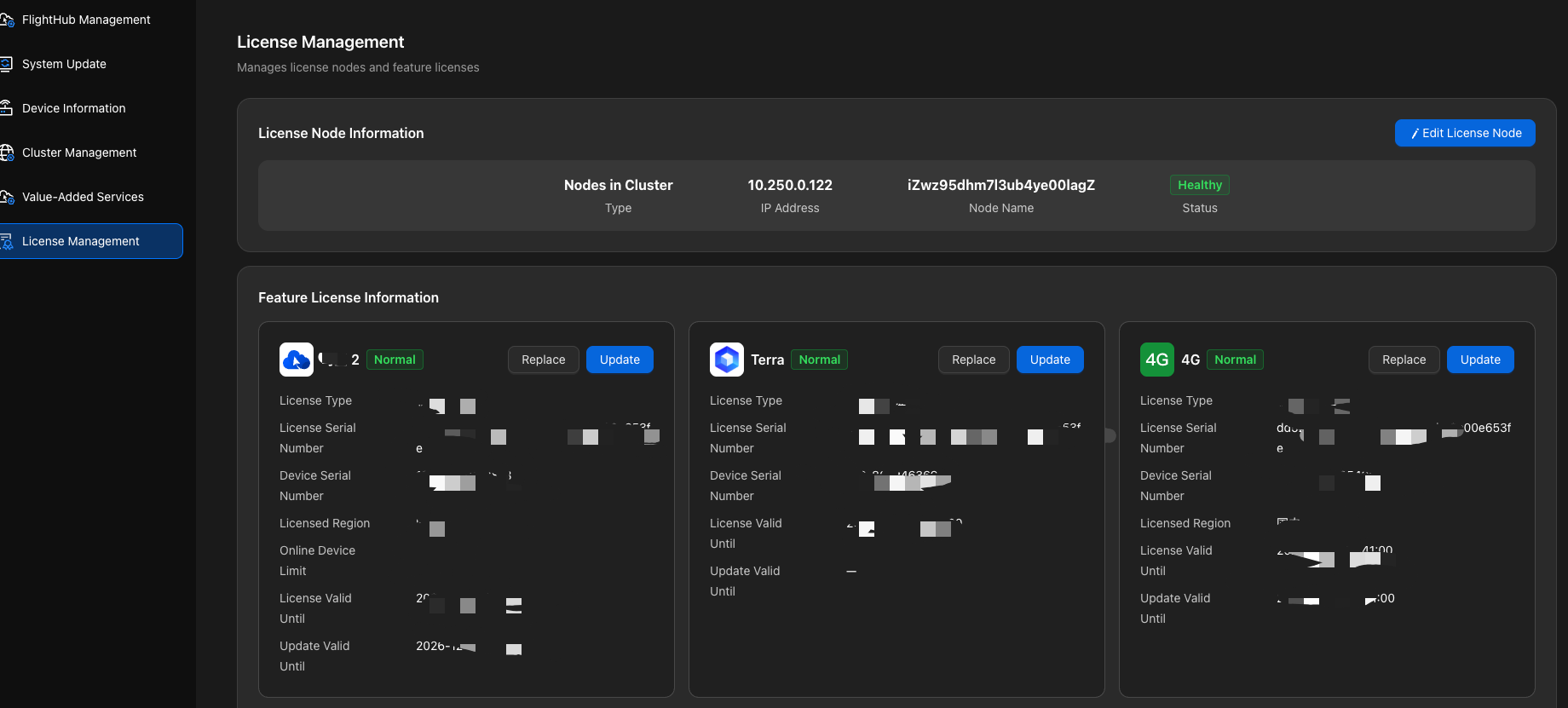
Task: Click the System Update sidebar icon
Action: pos(6,64)
